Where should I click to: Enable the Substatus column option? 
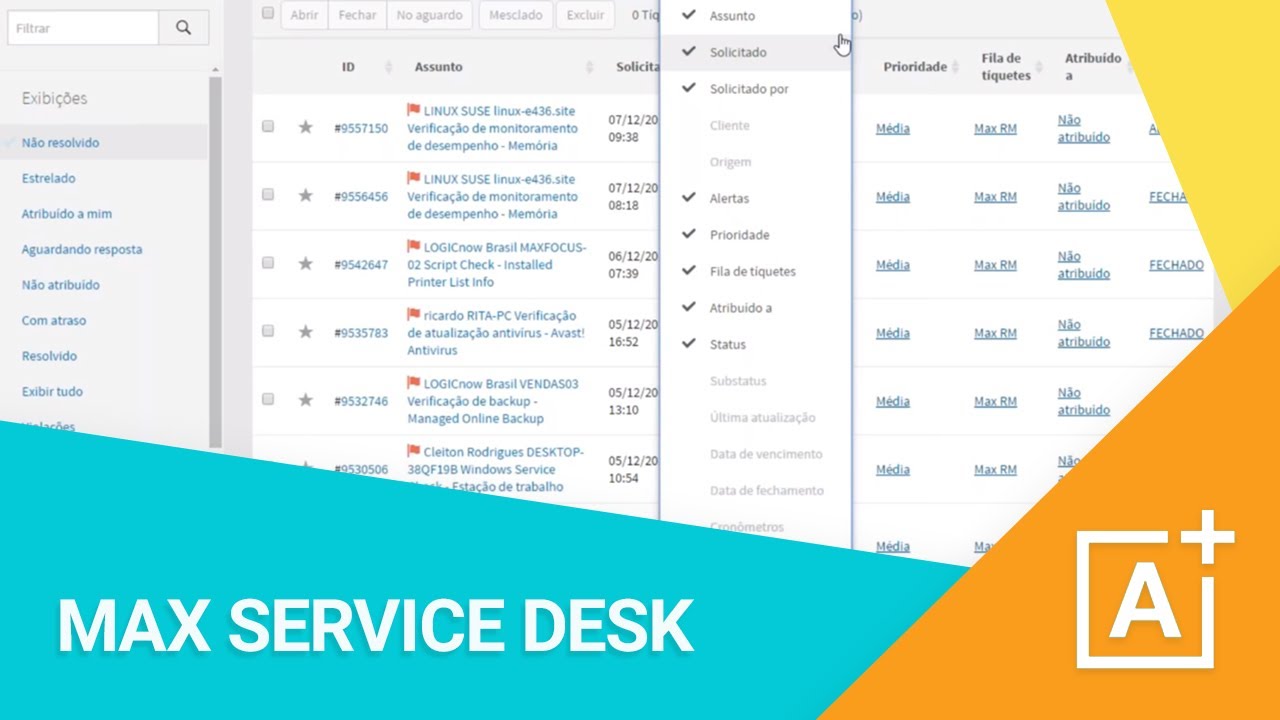tap(756, 381)
